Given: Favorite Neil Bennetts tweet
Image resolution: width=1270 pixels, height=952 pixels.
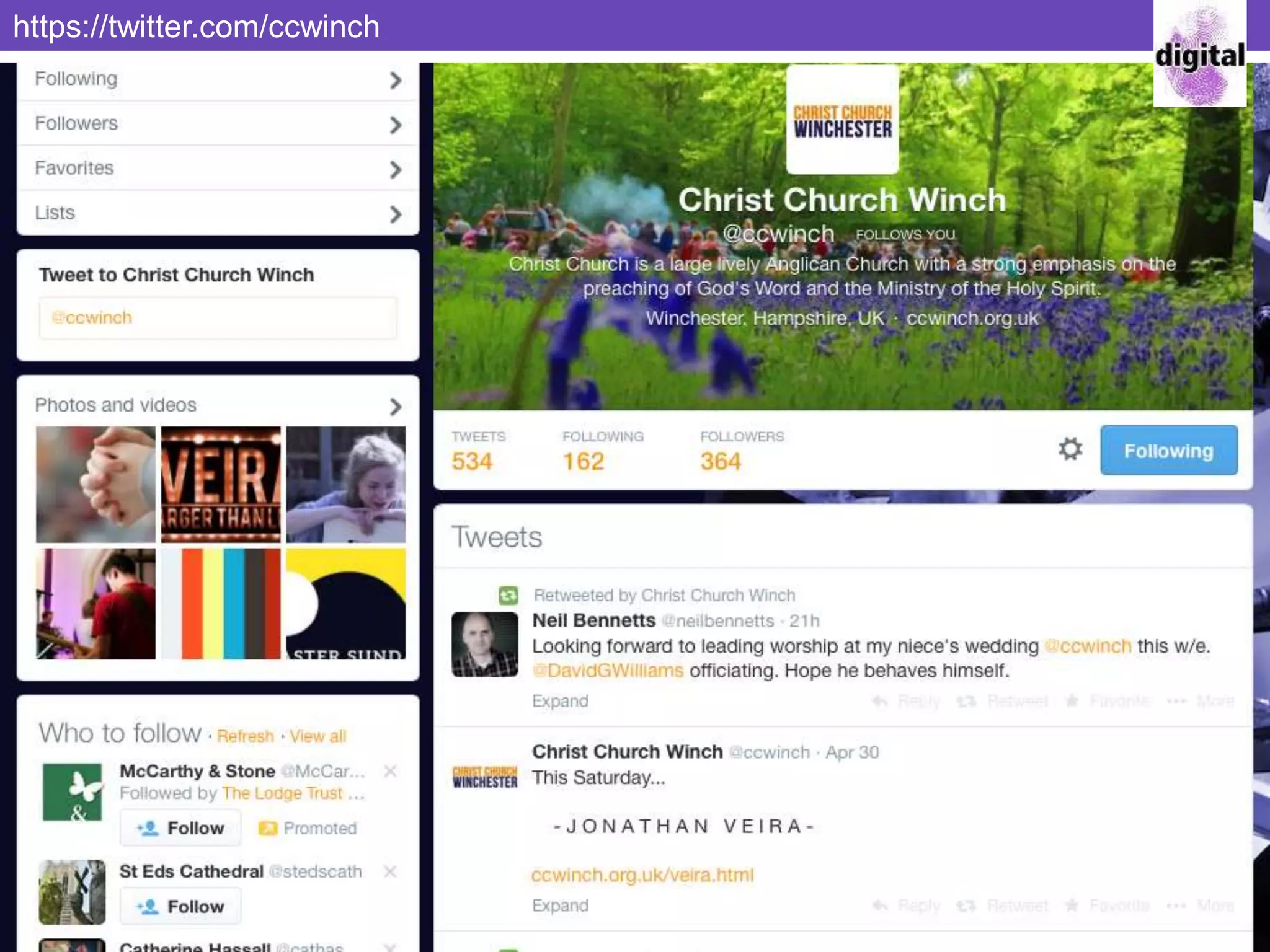Looking at the screenshot, I should (x=1107, y=701).
